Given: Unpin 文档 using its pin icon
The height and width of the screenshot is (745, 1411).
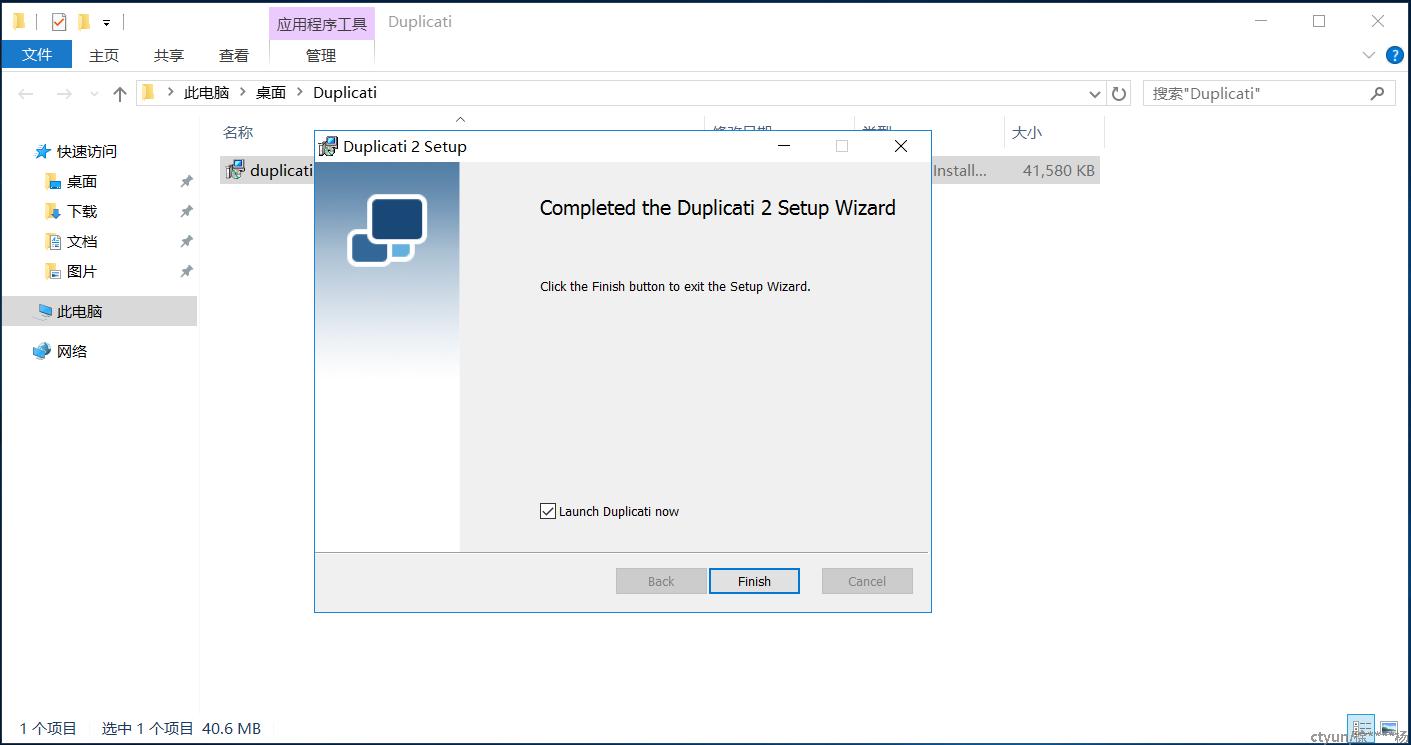Looking at the screenshot, I should pos(186,241).
